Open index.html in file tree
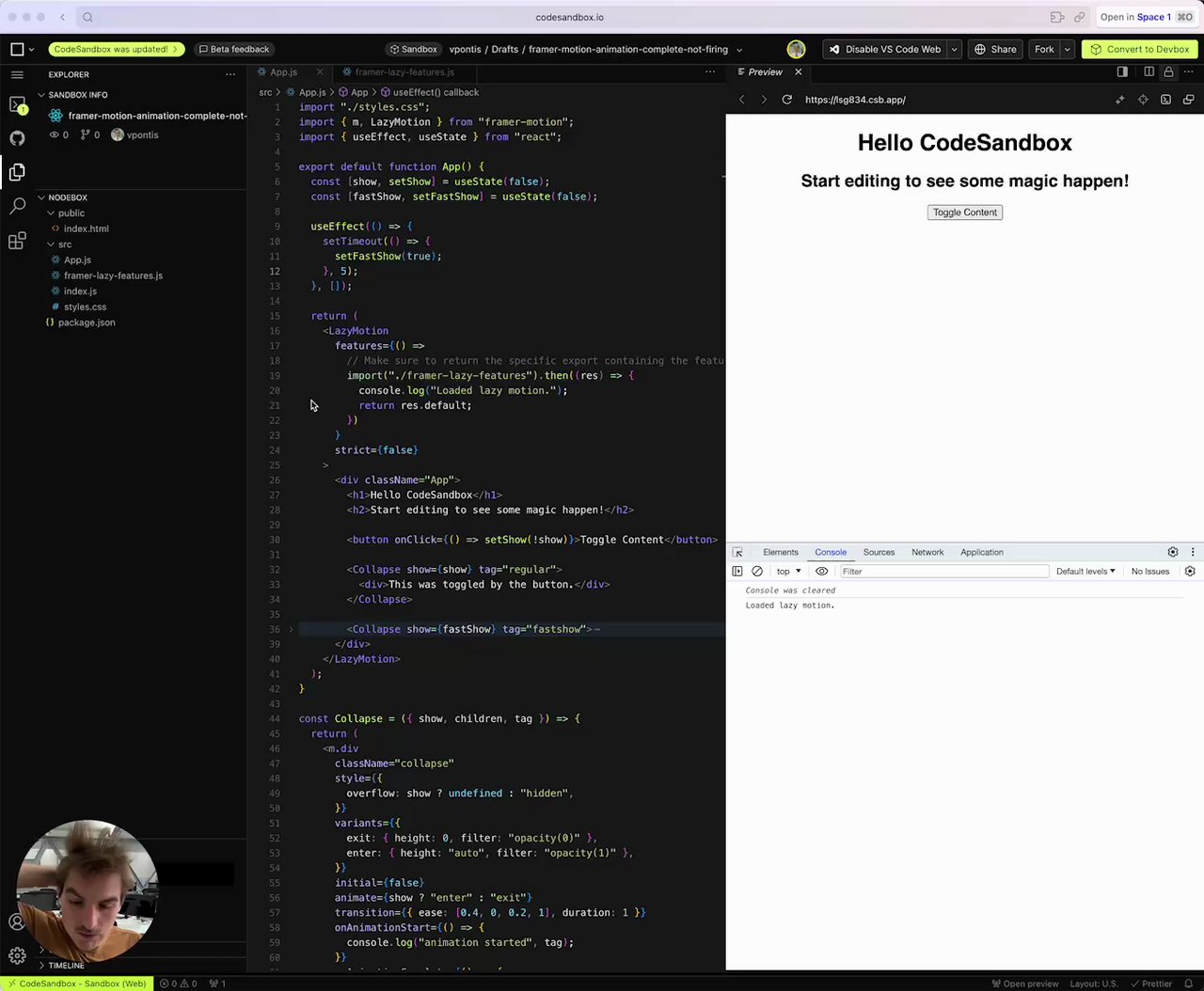Screen dimensions: 1204x991 click(x=86, y=228)
